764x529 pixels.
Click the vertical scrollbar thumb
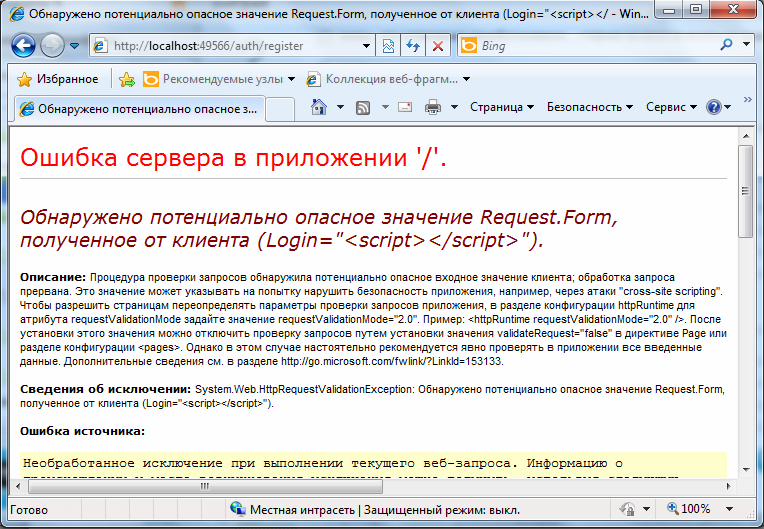click(x=745, y=191)
